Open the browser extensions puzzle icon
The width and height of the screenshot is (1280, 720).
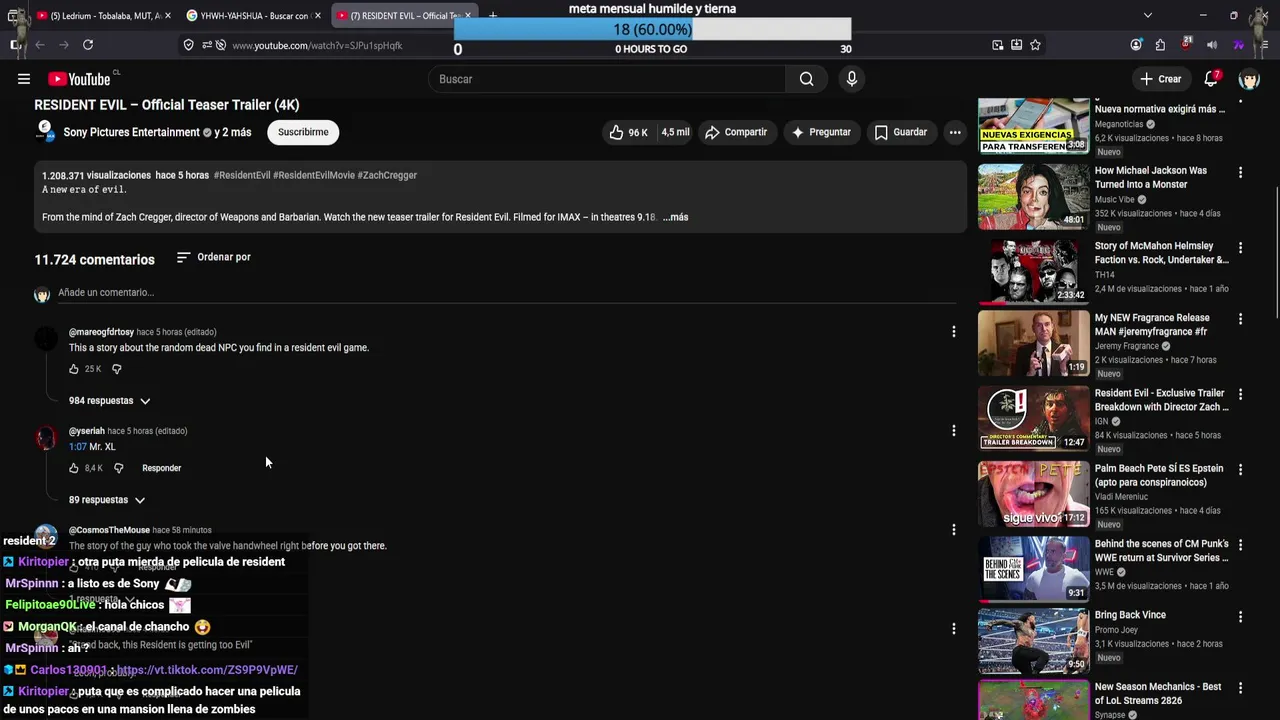[x=1160, y=45]
